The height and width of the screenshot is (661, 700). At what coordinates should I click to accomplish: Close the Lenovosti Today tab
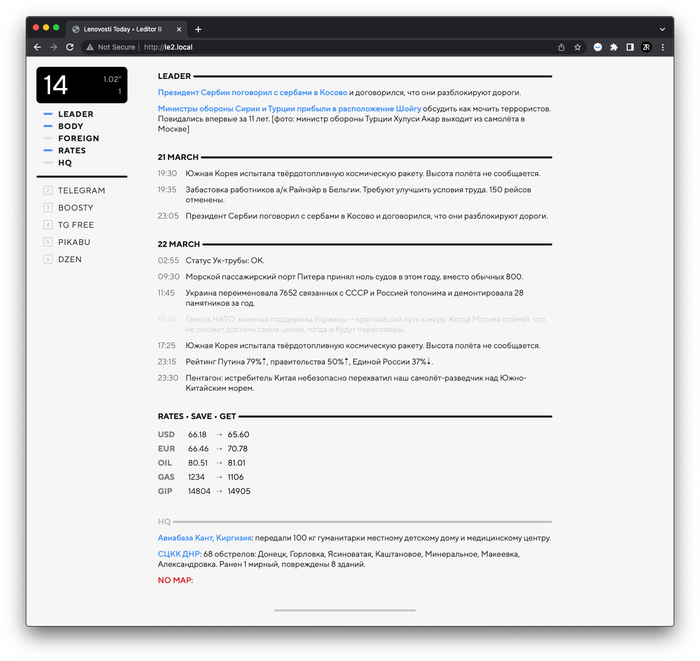point(179,29)
